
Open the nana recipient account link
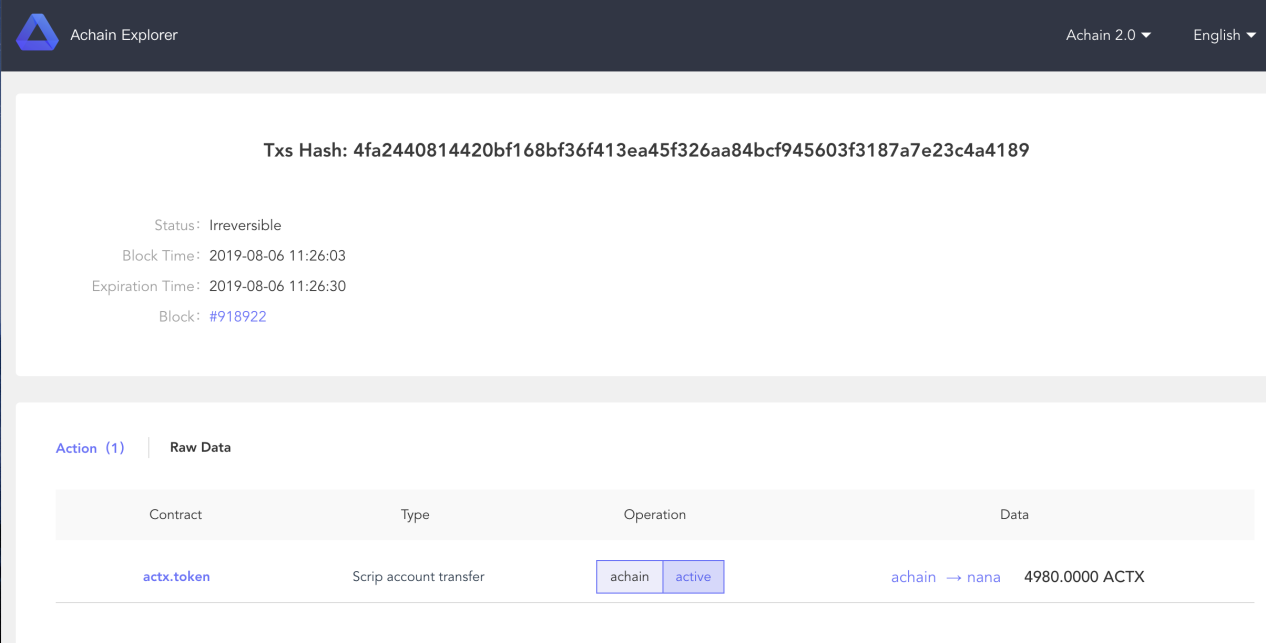(x=984, y=577)
